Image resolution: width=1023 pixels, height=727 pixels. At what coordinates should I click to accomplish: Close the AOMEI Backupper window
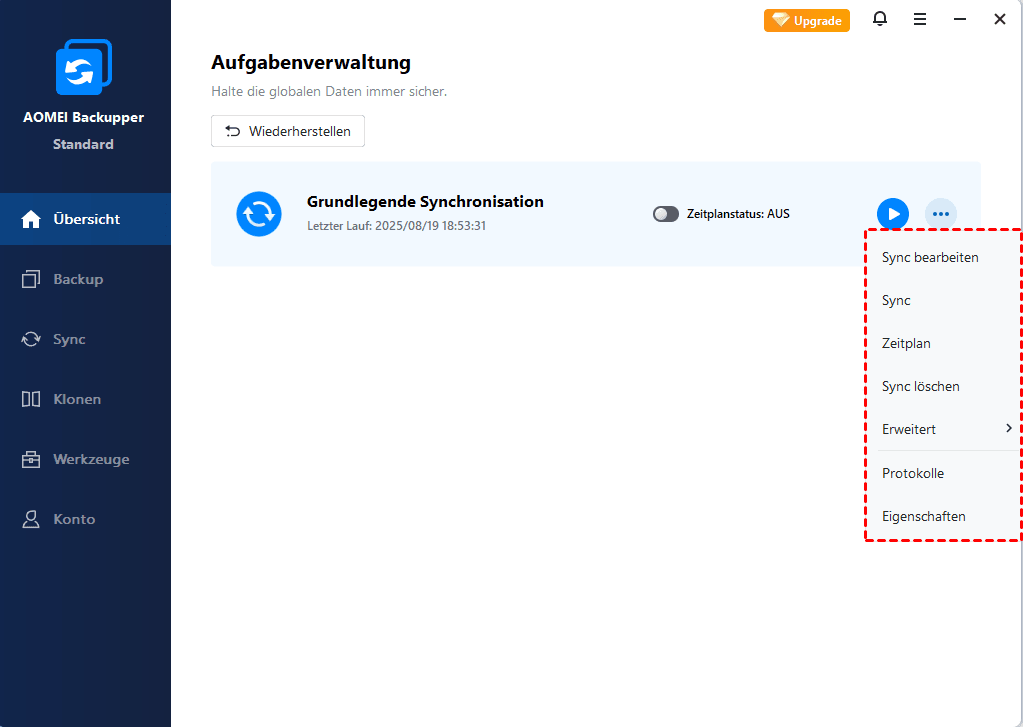pos(1000,20)
